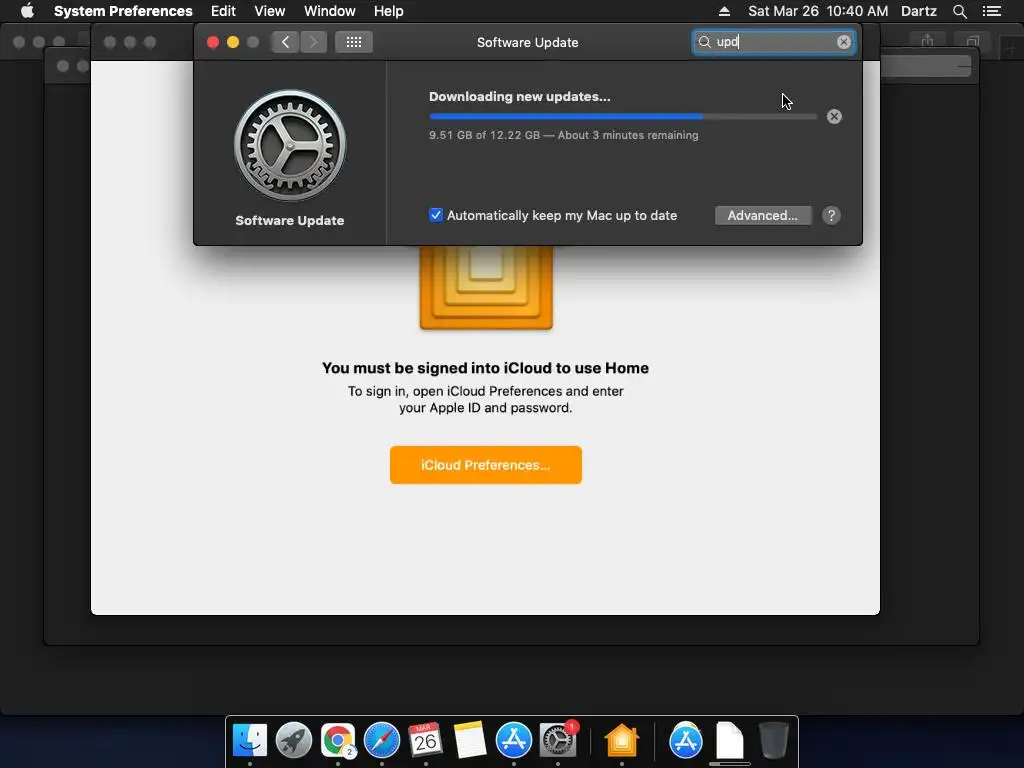Open help with the question mark button
The height and width of the screenshot is (768, 1024).
(831, 216)
